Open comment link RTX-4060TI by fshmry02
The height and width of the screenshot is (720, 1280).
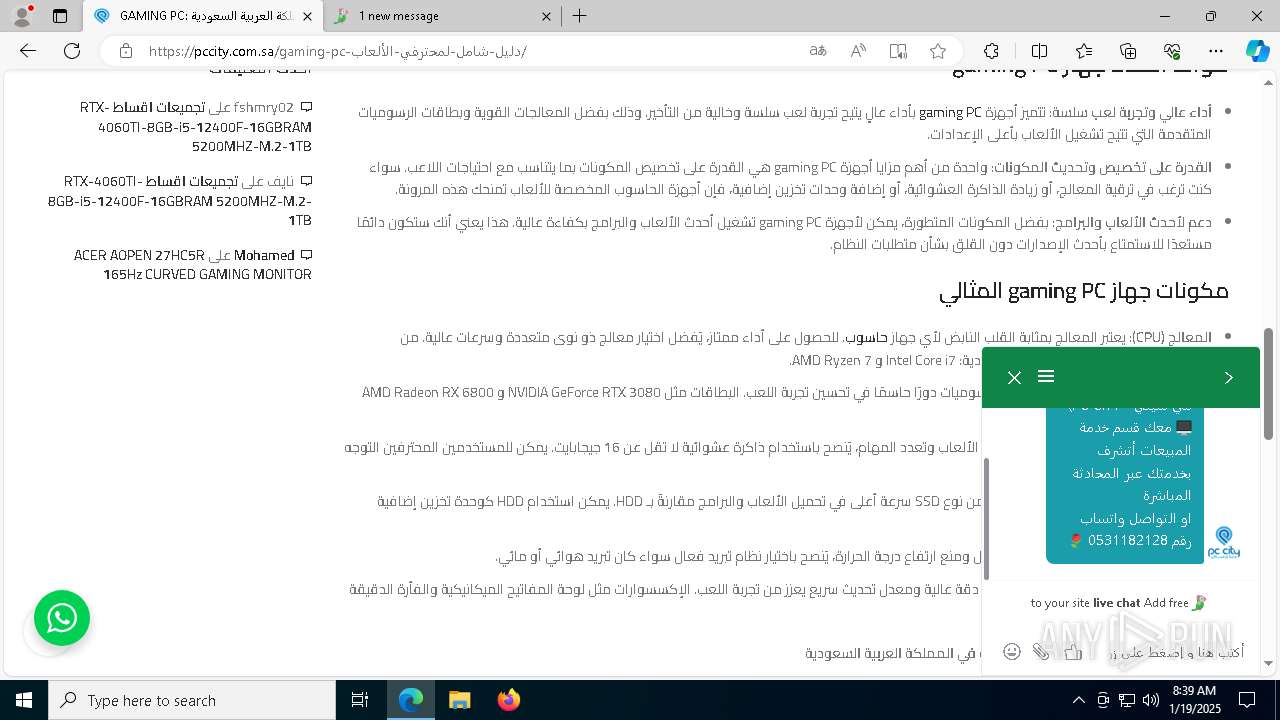[x=196, y=126]
